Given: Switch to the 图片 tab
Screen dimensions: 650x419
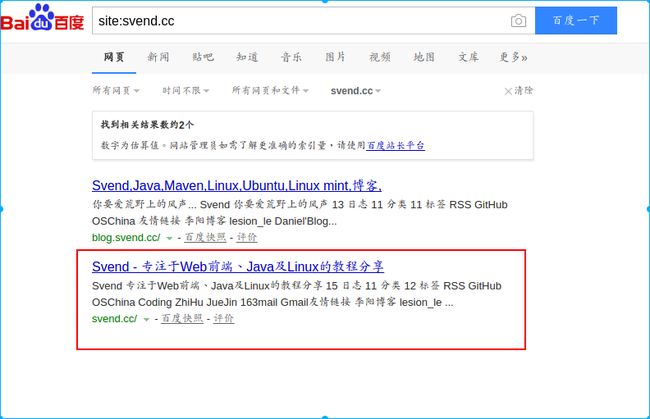Looking at the screenshot, I should tap(335, 57).
